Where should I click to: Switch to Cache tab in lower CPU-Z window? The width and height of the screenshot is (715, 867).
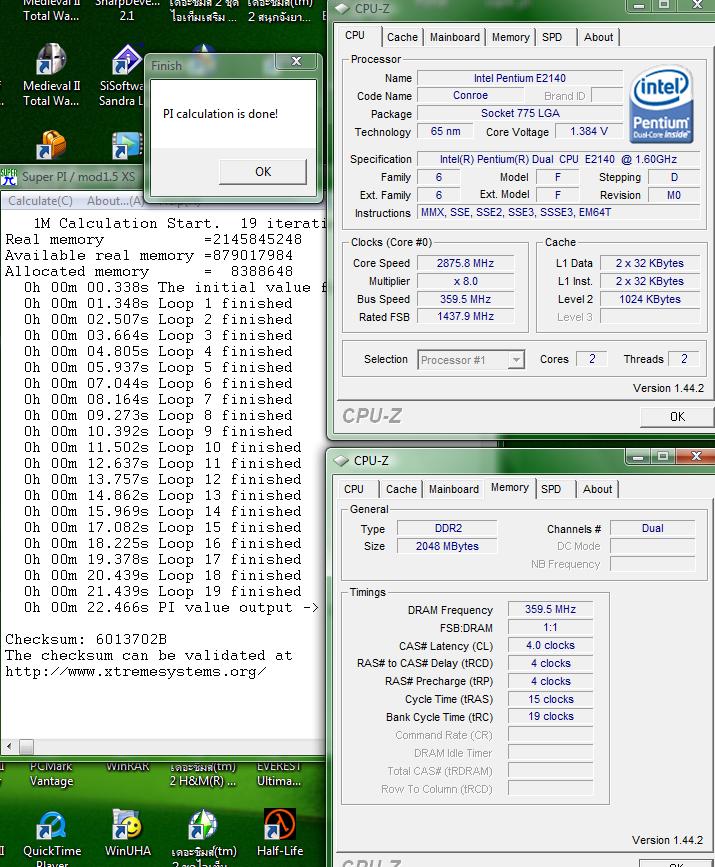pos(401,489)
